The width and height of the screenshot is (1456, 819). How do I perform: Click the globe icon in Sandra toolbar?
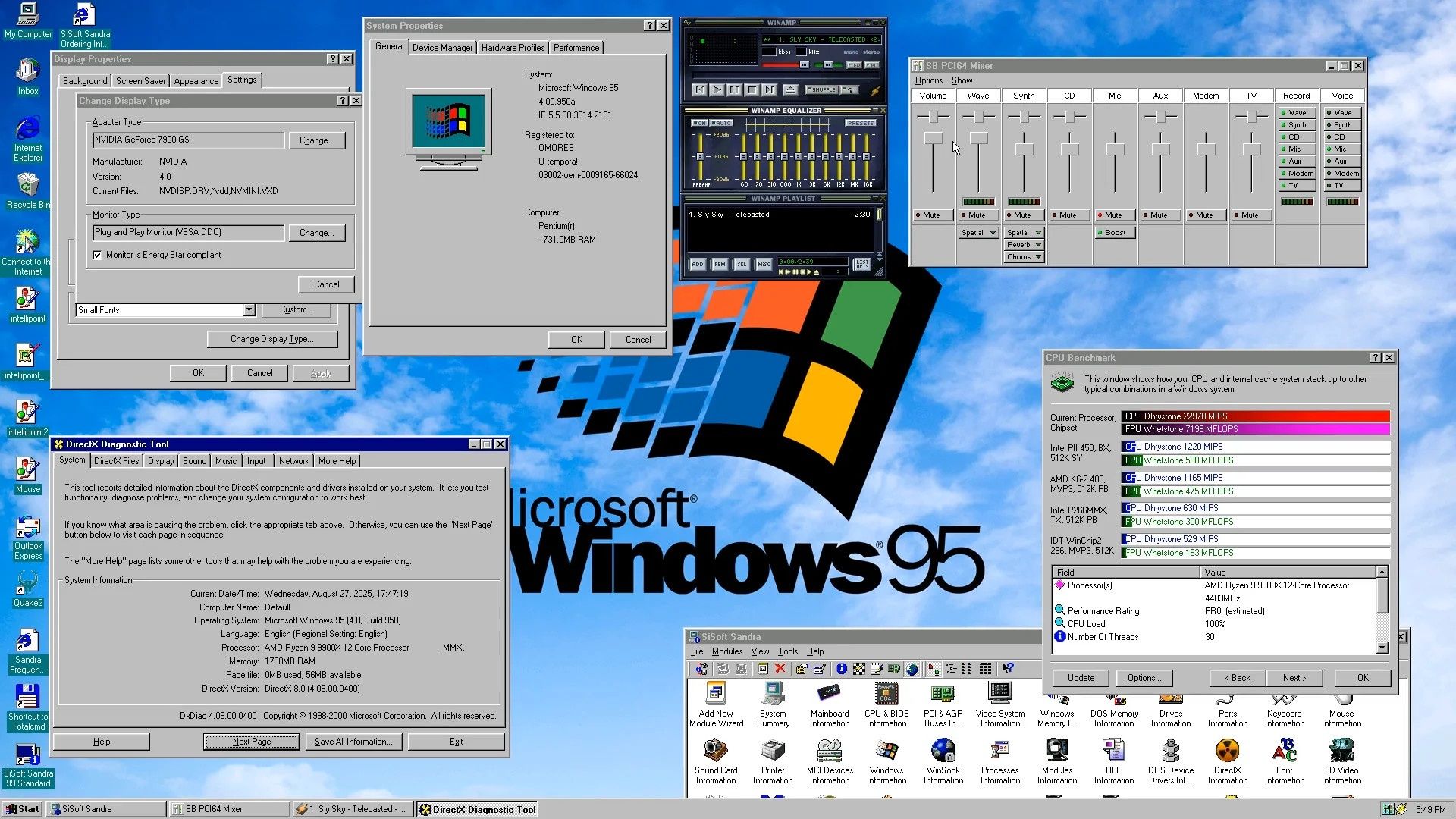[x=912, y=668]
